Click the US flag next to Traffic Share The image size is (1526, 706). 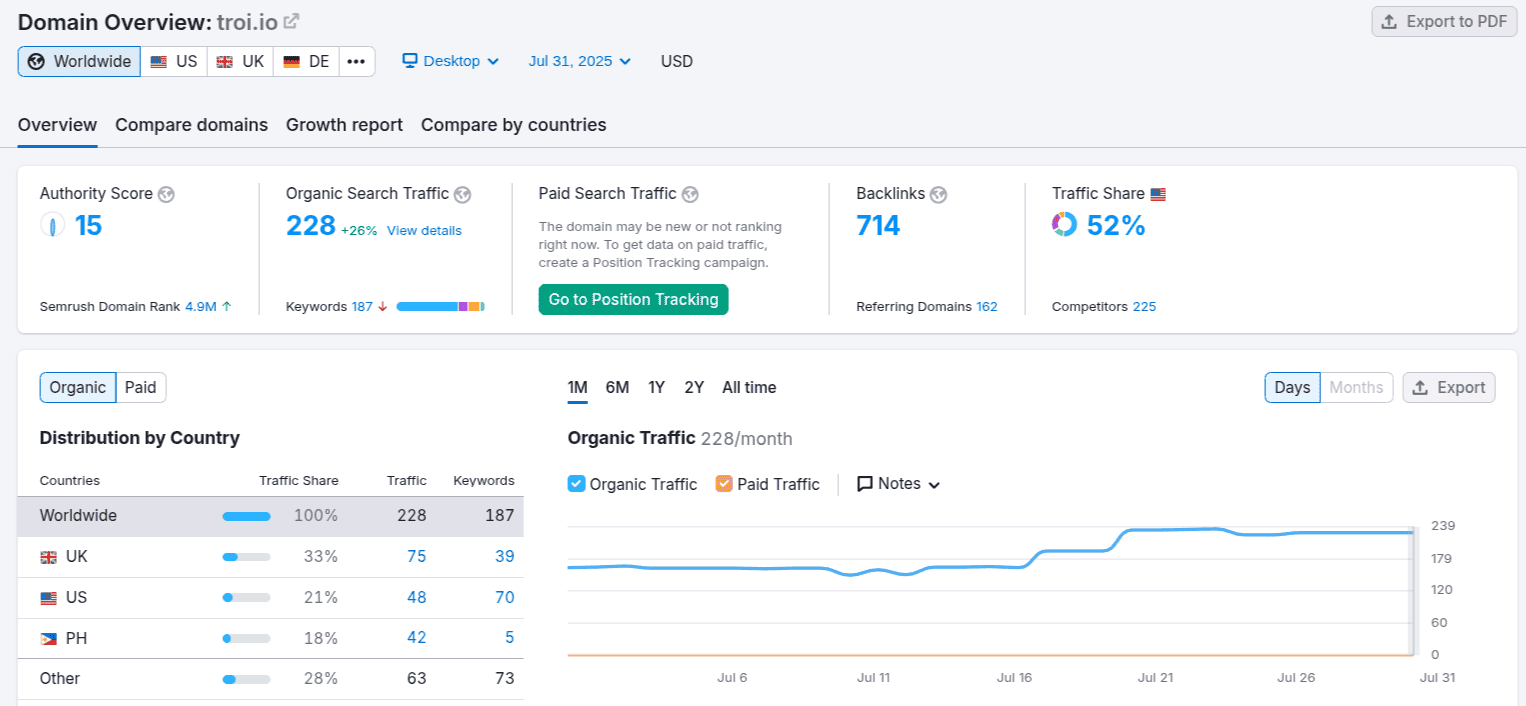coord(1158,194)
